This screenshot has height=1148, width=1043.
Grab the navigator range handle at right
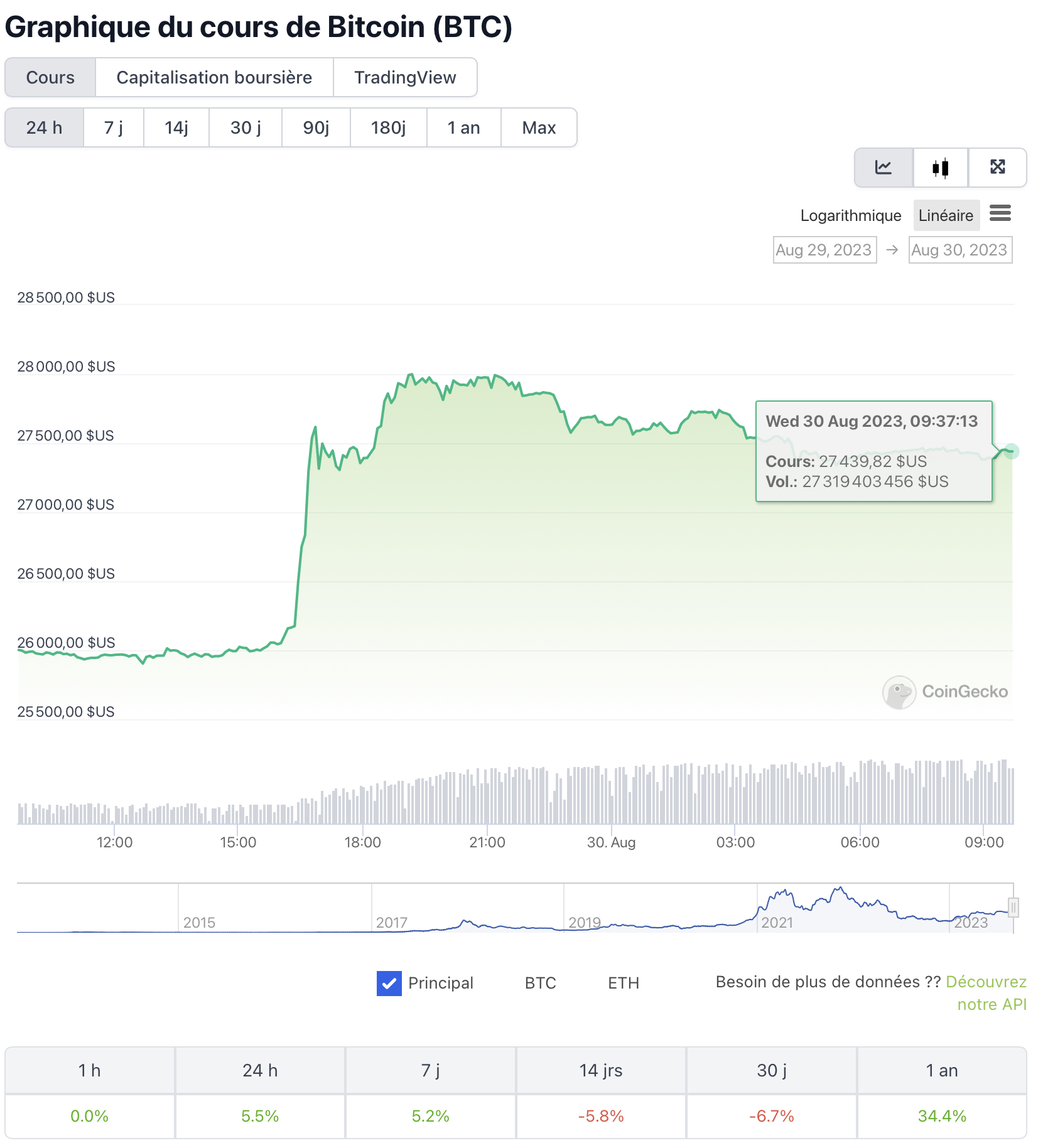tap(1013, 908)
